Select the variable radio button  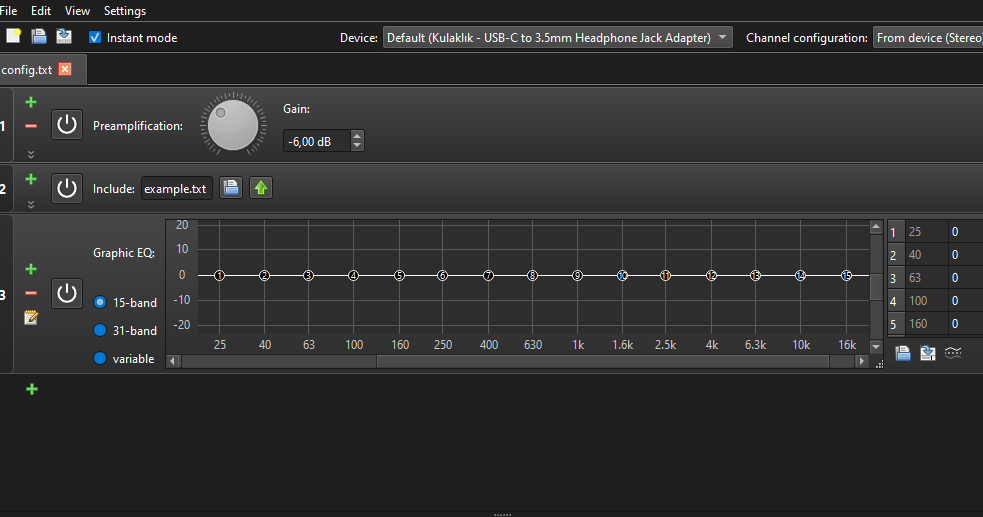click(x=100, y=358)
